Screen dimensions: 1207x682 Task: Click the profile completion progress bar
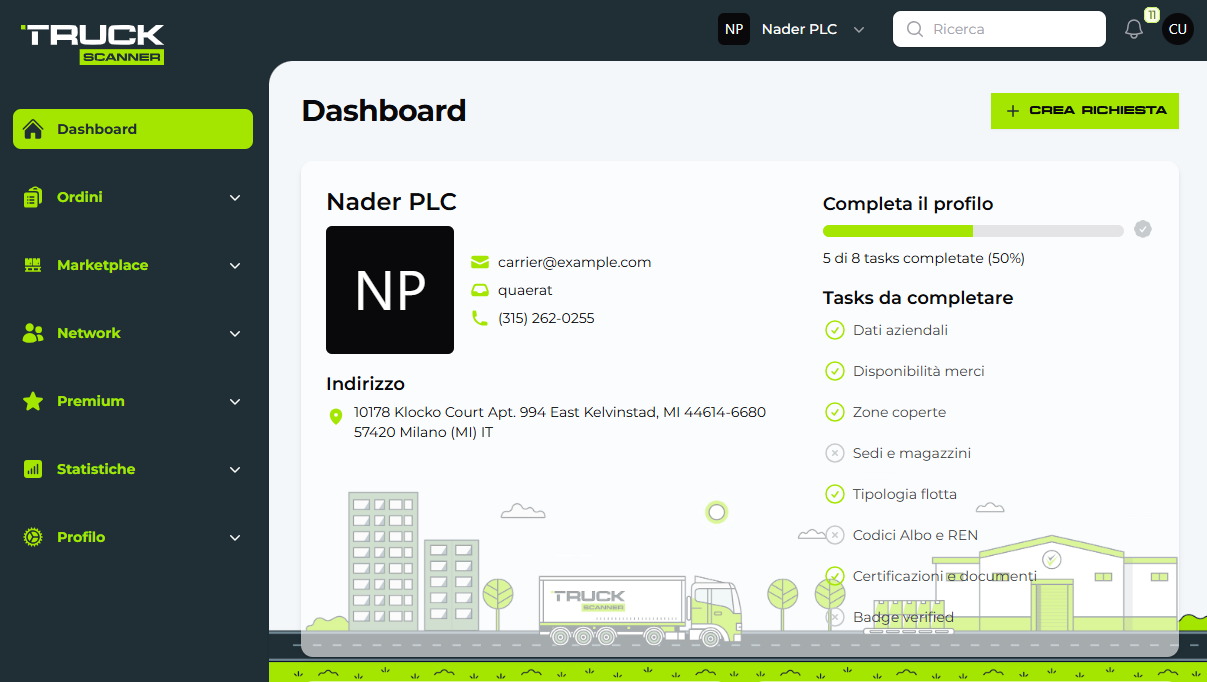click(972, 231)
